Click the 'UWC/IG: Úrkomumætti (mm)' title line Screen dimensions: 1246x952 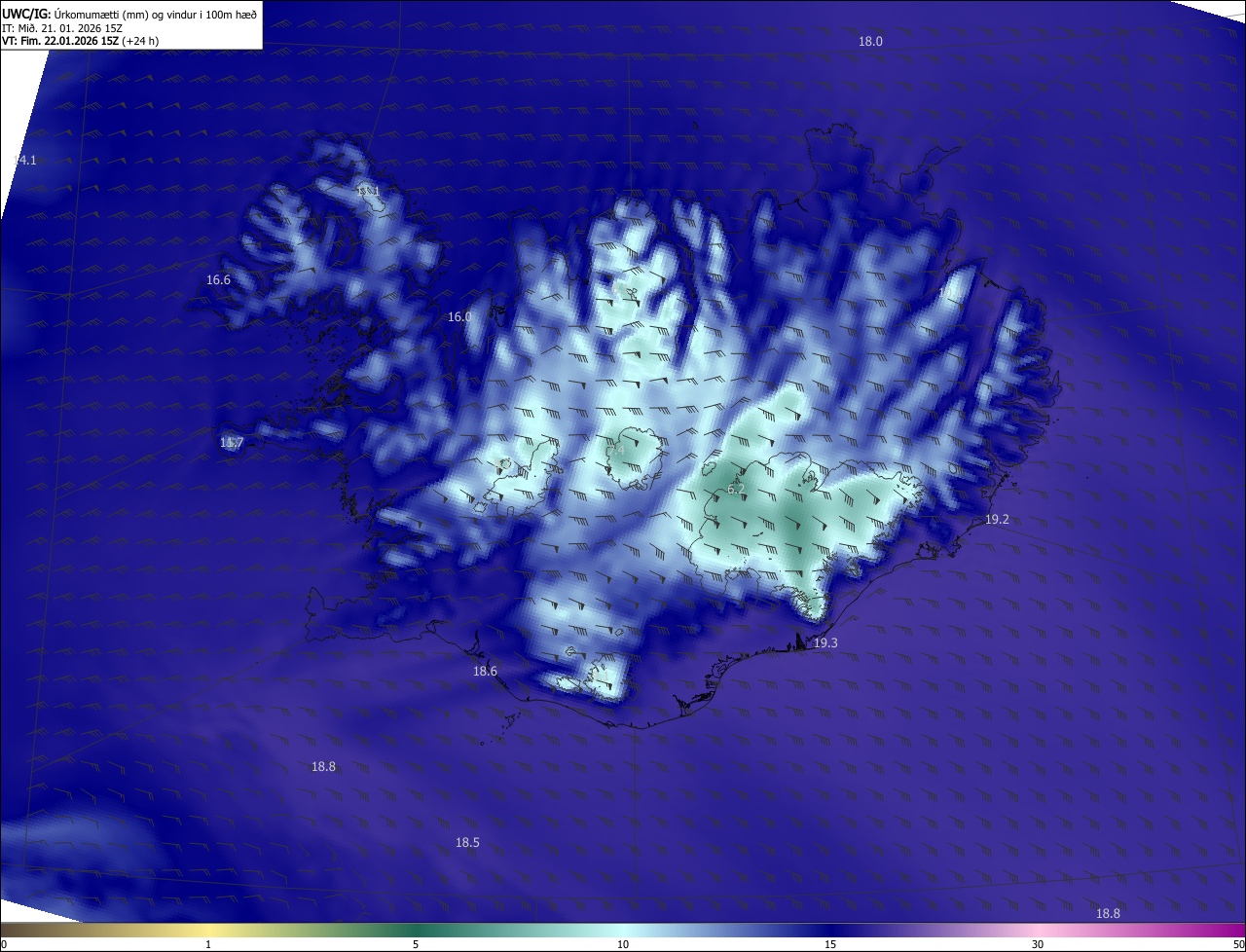click(129, 13)
